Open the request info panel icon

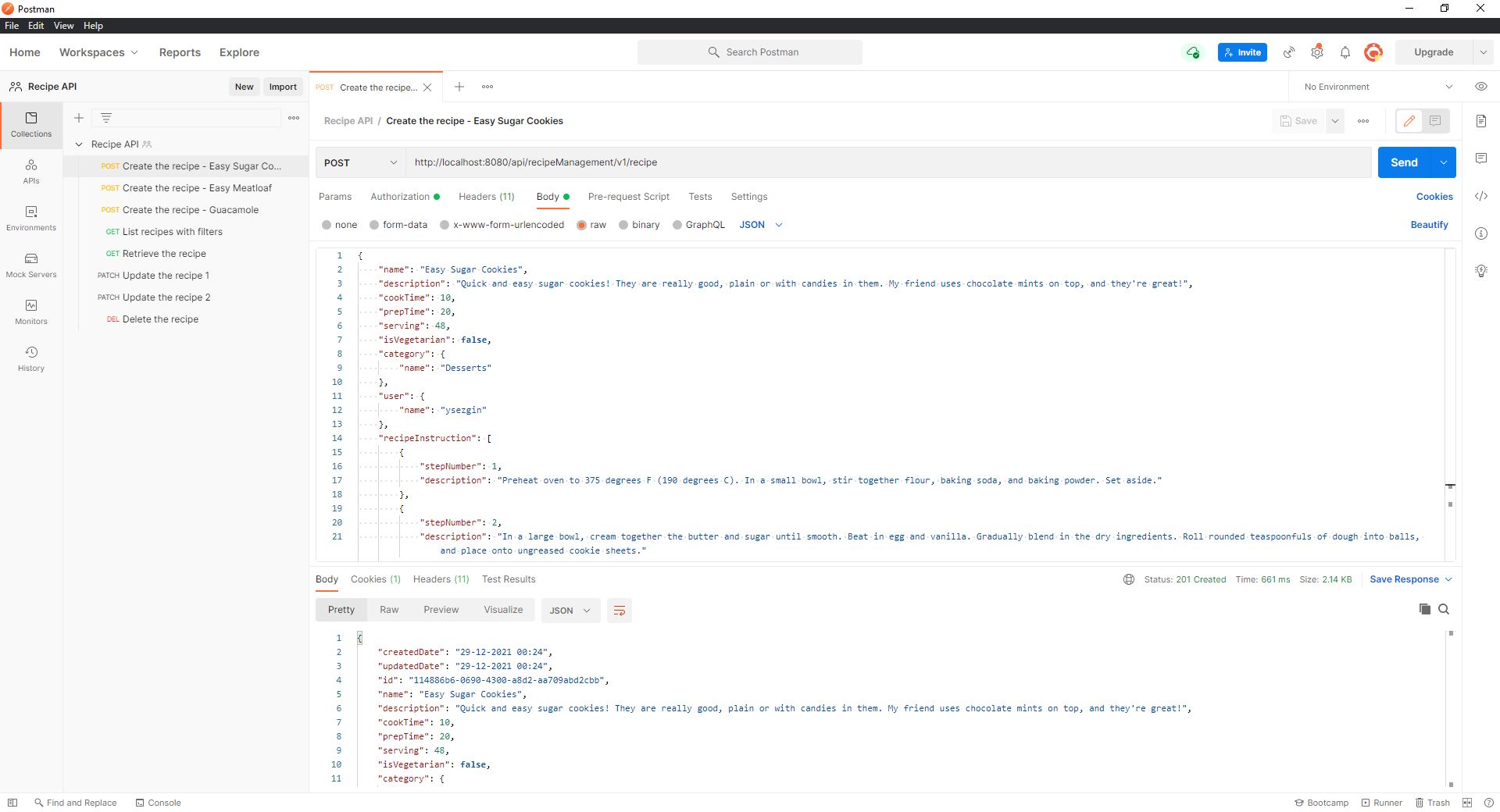[1481, 233]
